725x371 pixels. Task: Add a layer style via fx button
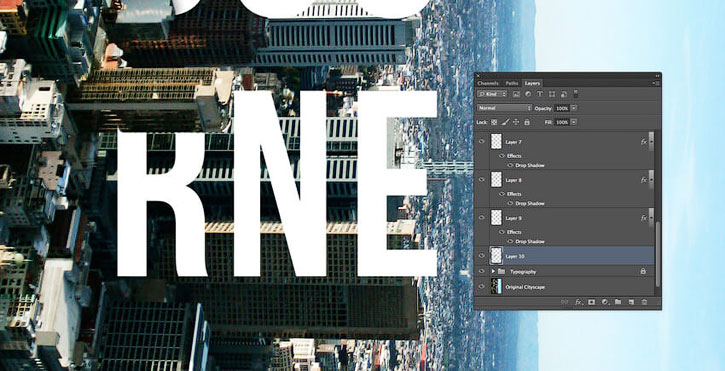[x=578, y=302]
